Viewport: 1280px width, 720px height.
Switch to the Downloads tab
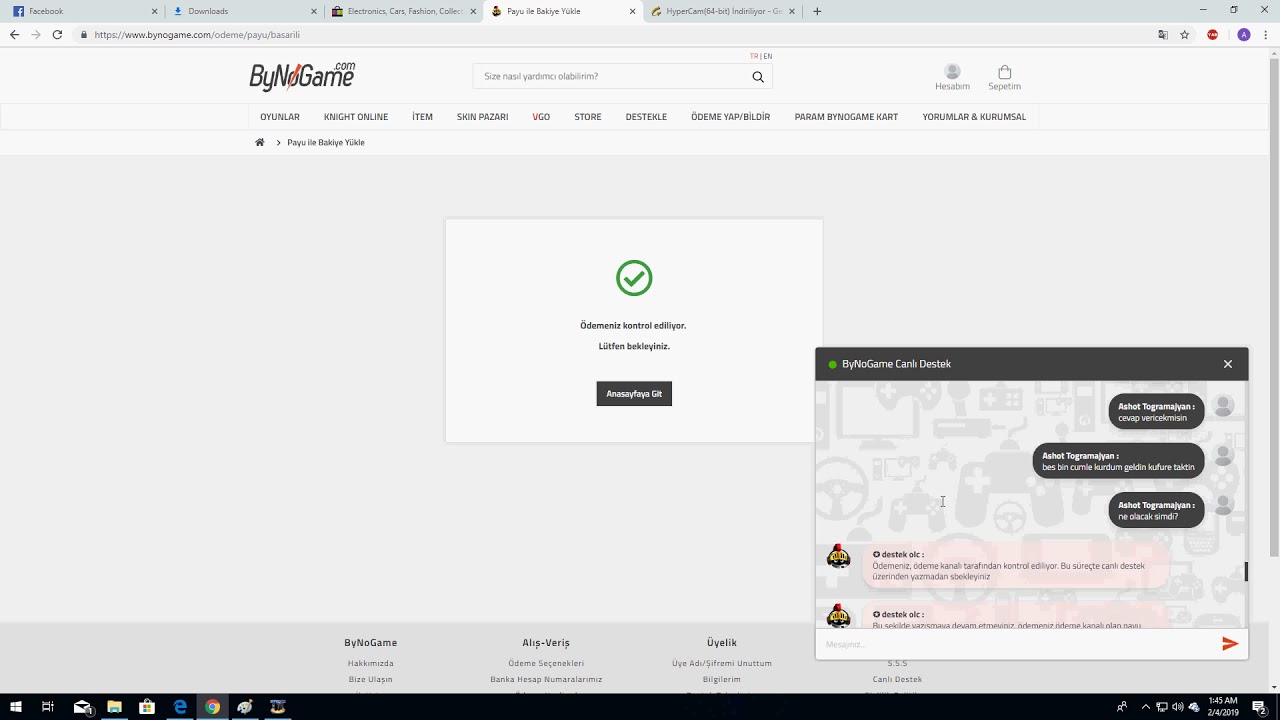click(244, 11)
